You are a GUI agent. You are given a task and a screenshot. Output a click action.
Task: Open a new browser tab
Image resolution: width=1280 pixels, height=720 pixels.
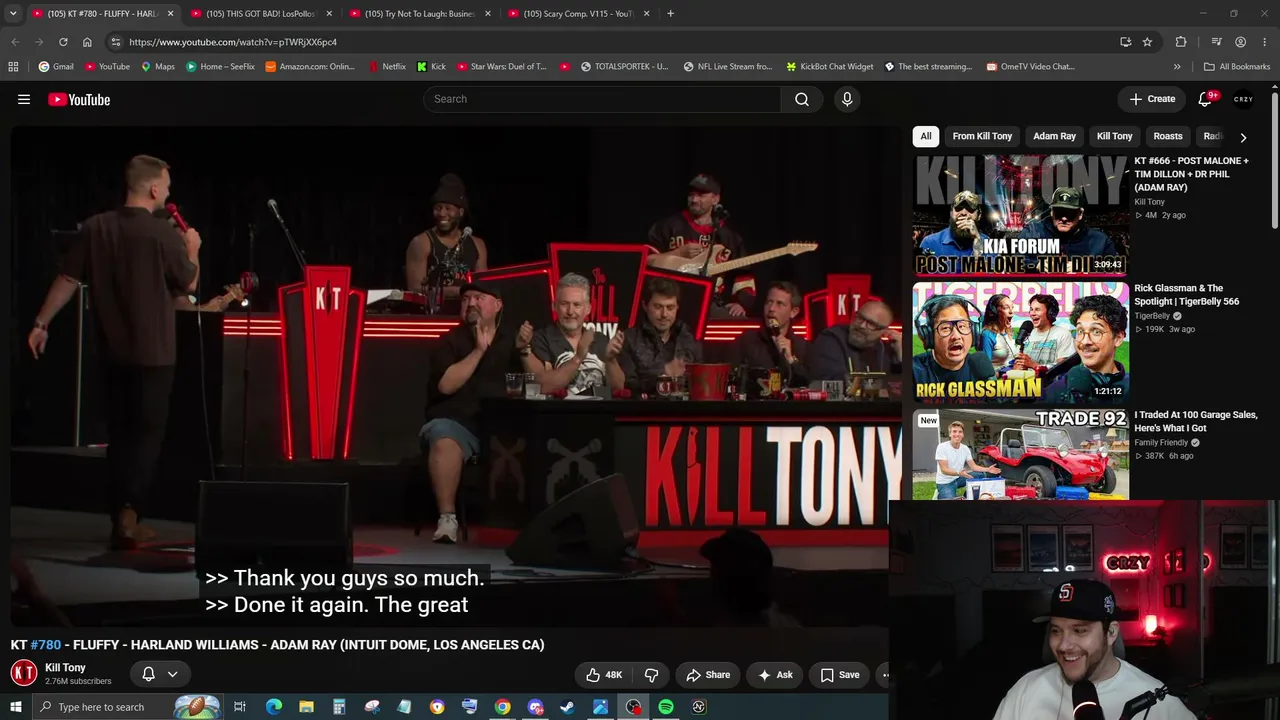tap(670, 14)
